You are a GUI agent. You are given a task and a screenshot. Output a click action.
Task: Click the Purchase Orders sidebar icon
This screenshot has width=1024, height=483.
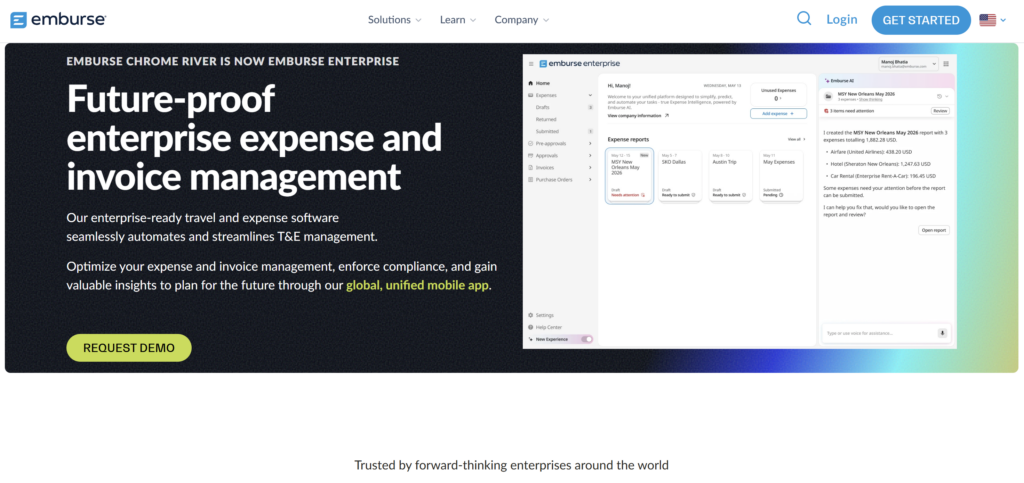pyautogui.click(x=530, y=179)
